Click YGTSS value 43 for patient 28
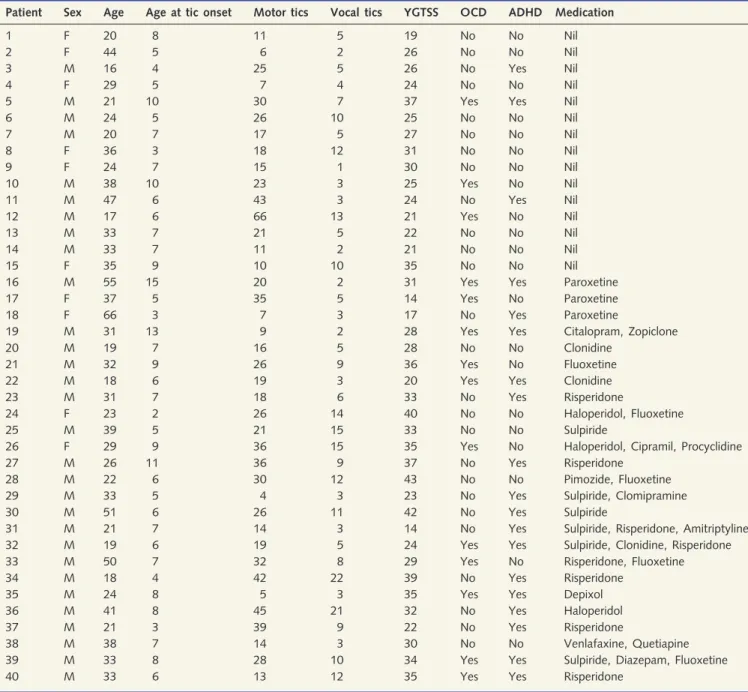 tap(411, 479)
